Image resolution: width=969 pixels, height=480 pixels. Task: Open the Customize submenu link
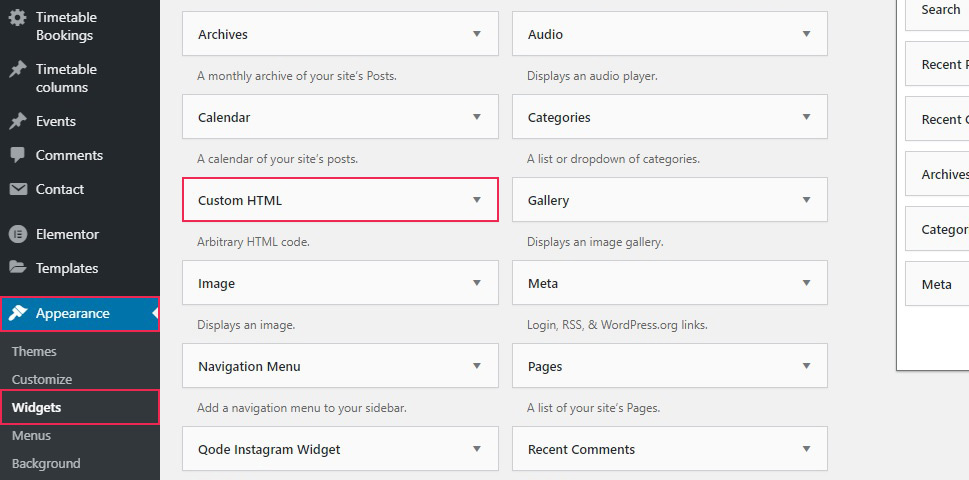click(42, 379)
